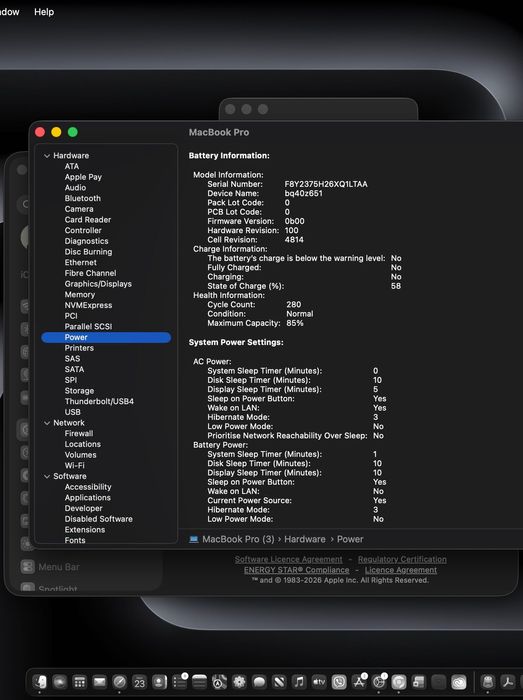Screen dimensions: 523x700
Task: Select Controller in the sidebar
Action: [x=83, y=231]
